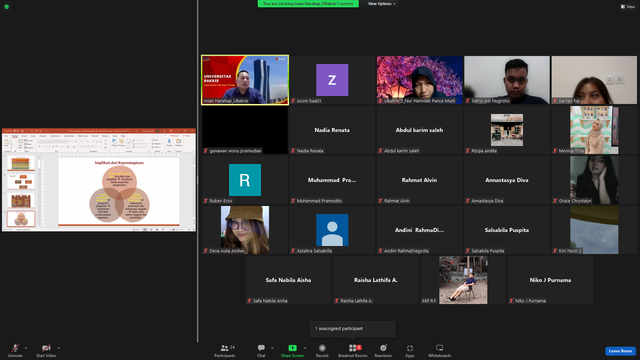This screenshot has height=360, width=640.
Task: Select Rizqia andita's profile picture tile
Action: (x=507, y=130)
